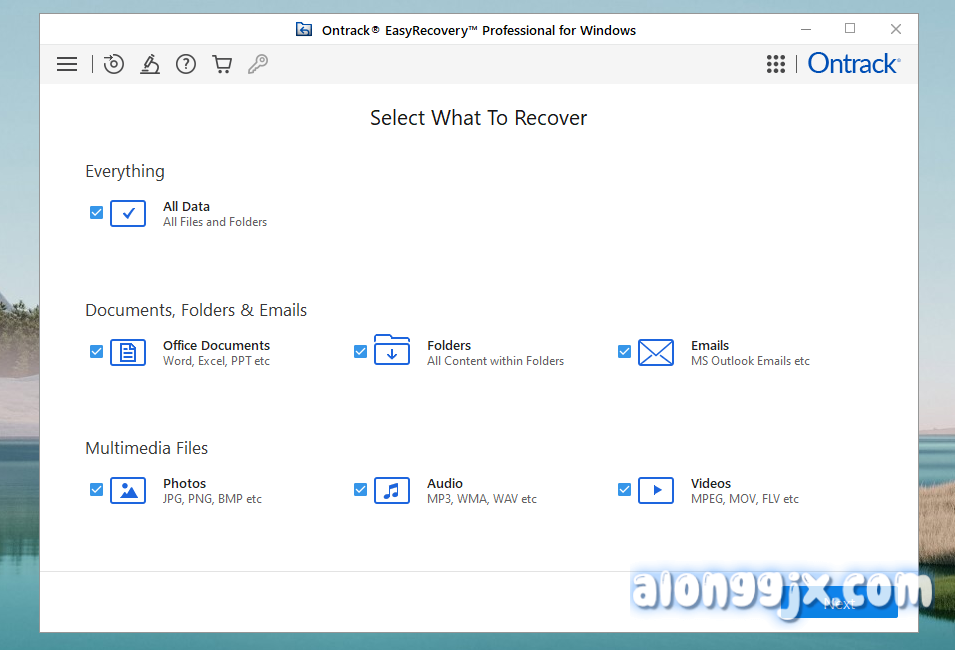The width and height of the screenshot is (955, 650).
Task: Disable the Emails checkbox
Action: tap(625, 352)
